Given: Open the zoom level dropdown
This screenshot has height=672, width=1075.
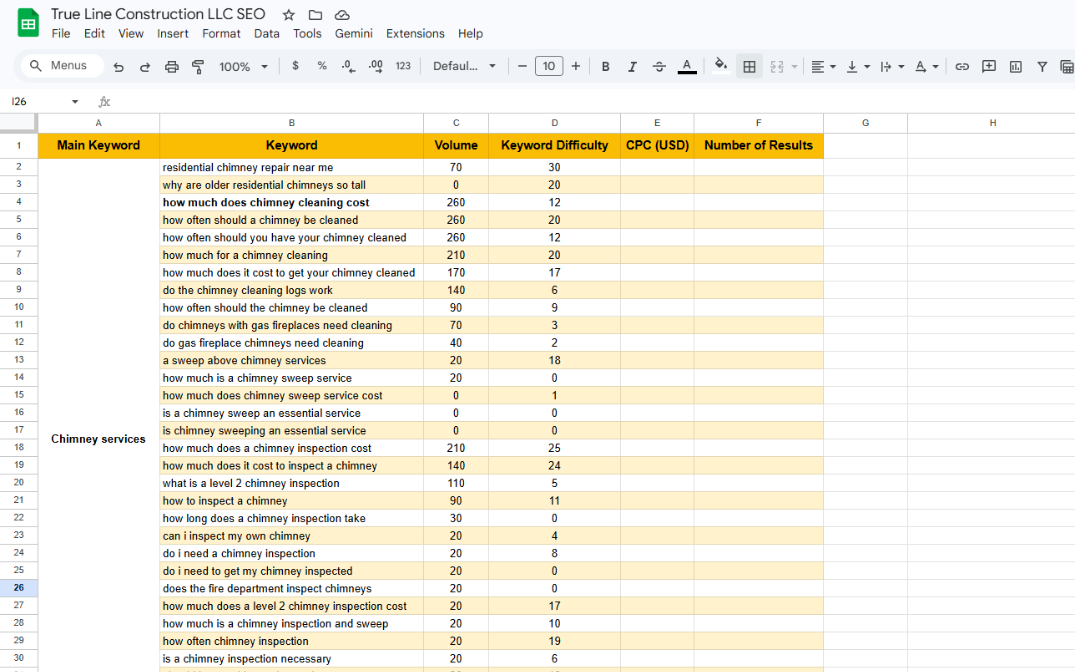Looking at the screenshot, I should pos(244,67).
